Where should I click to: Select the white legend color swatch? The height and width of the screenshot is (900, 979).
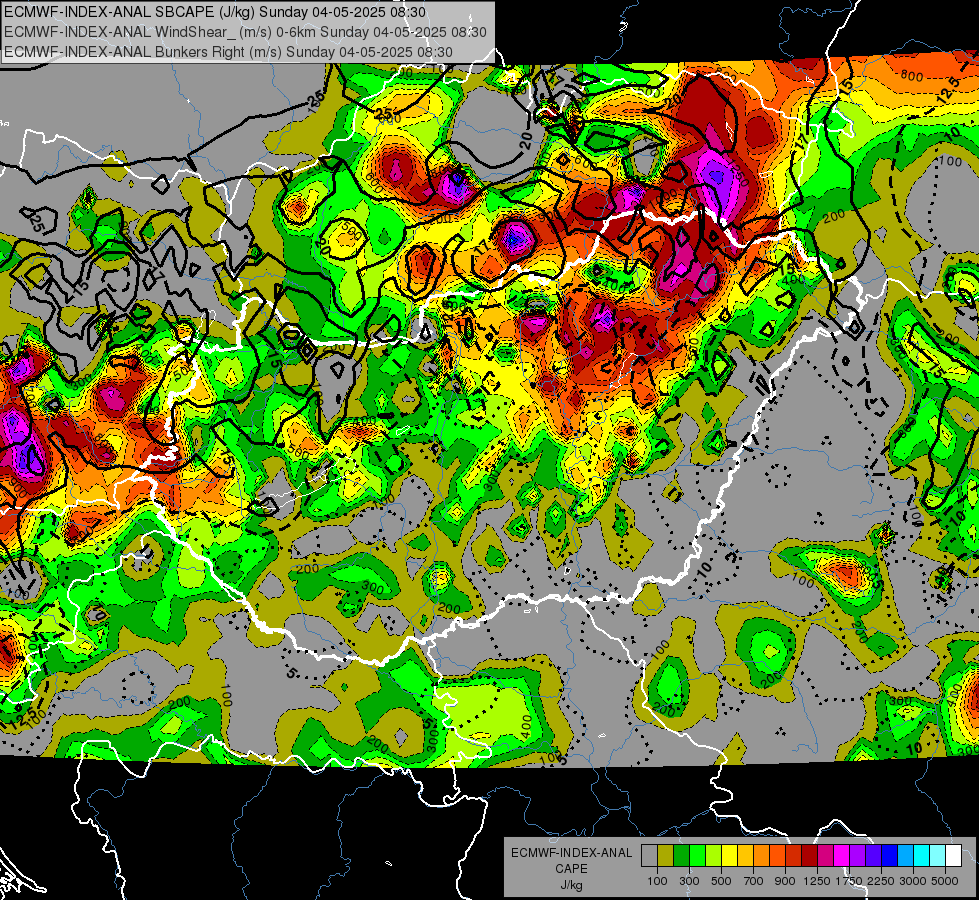coord(953,855)
